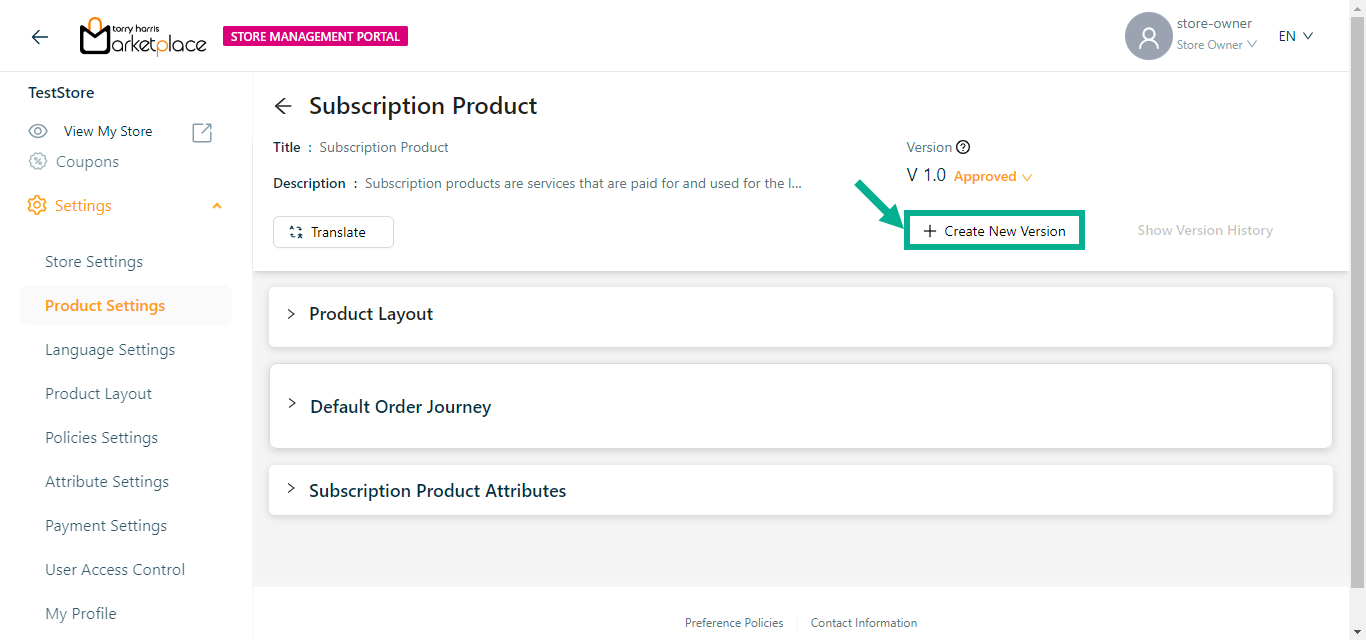
Task: Open the Approved version status dropdown
Action: (993, 177)
